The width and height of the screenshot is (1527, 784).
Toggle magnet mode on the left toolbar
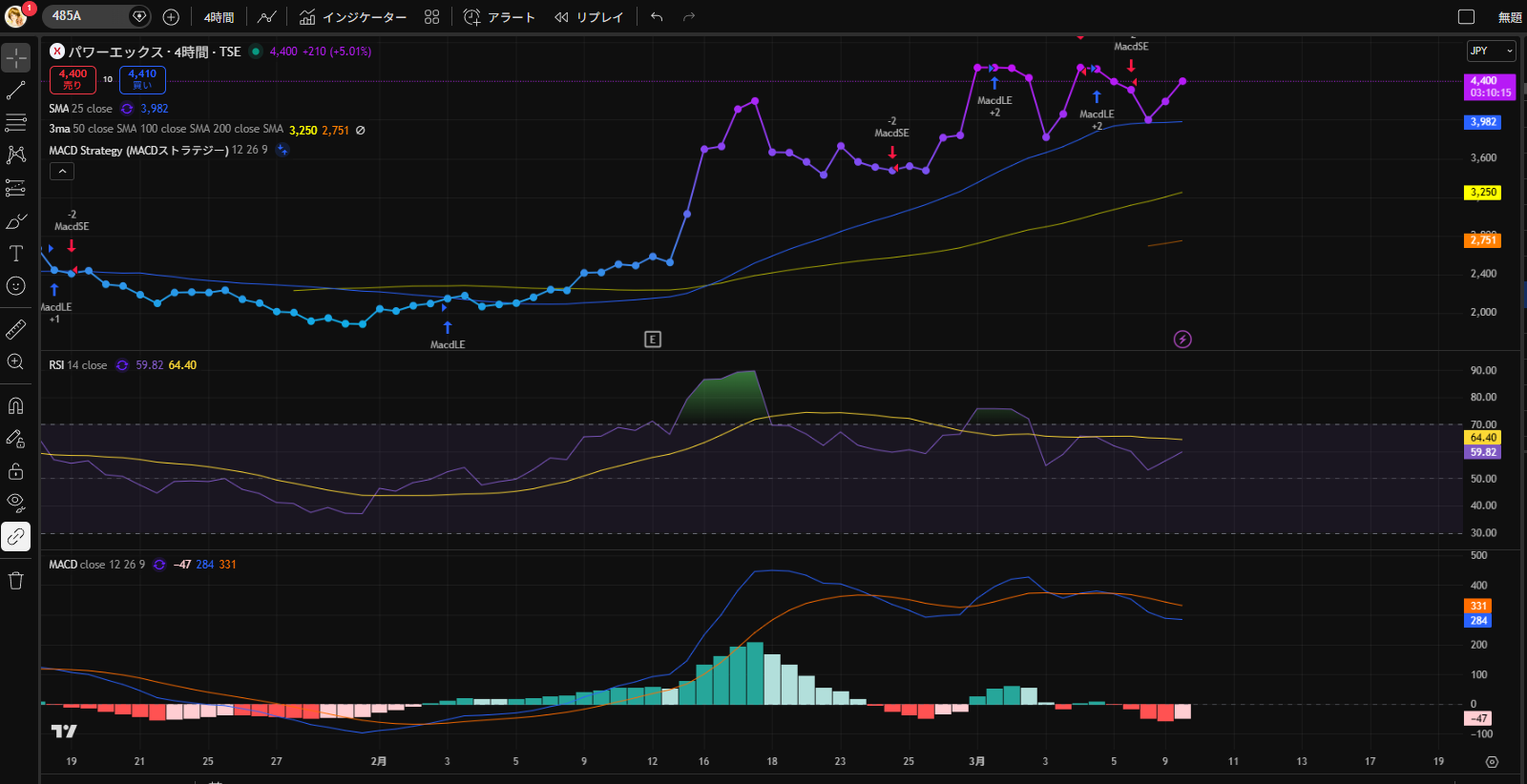[x=16, y=406]
